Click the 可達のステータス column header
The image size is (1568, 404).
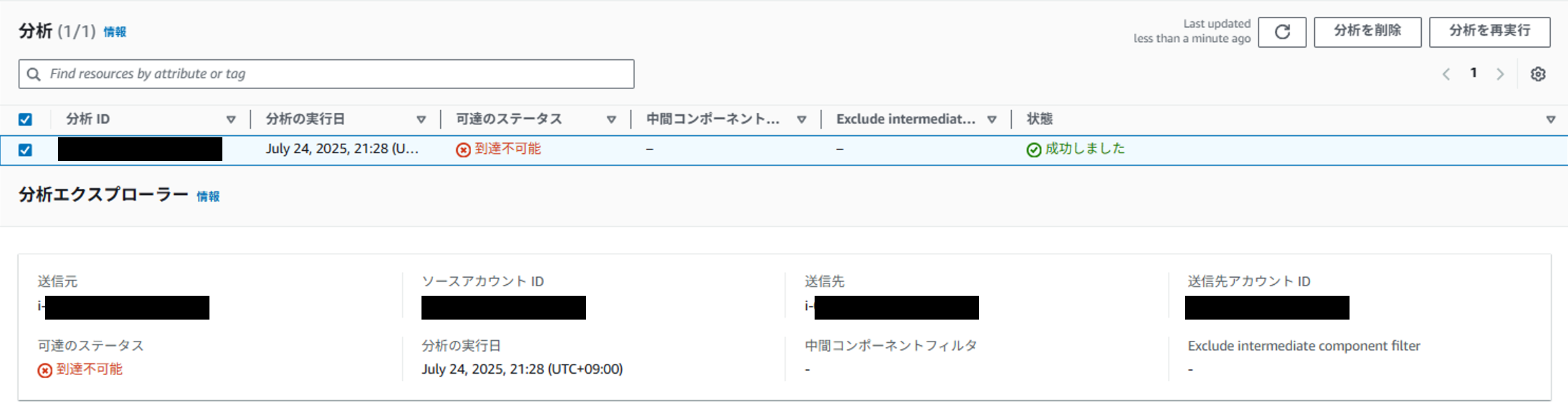pyautogui.click(x=508, y=119)
